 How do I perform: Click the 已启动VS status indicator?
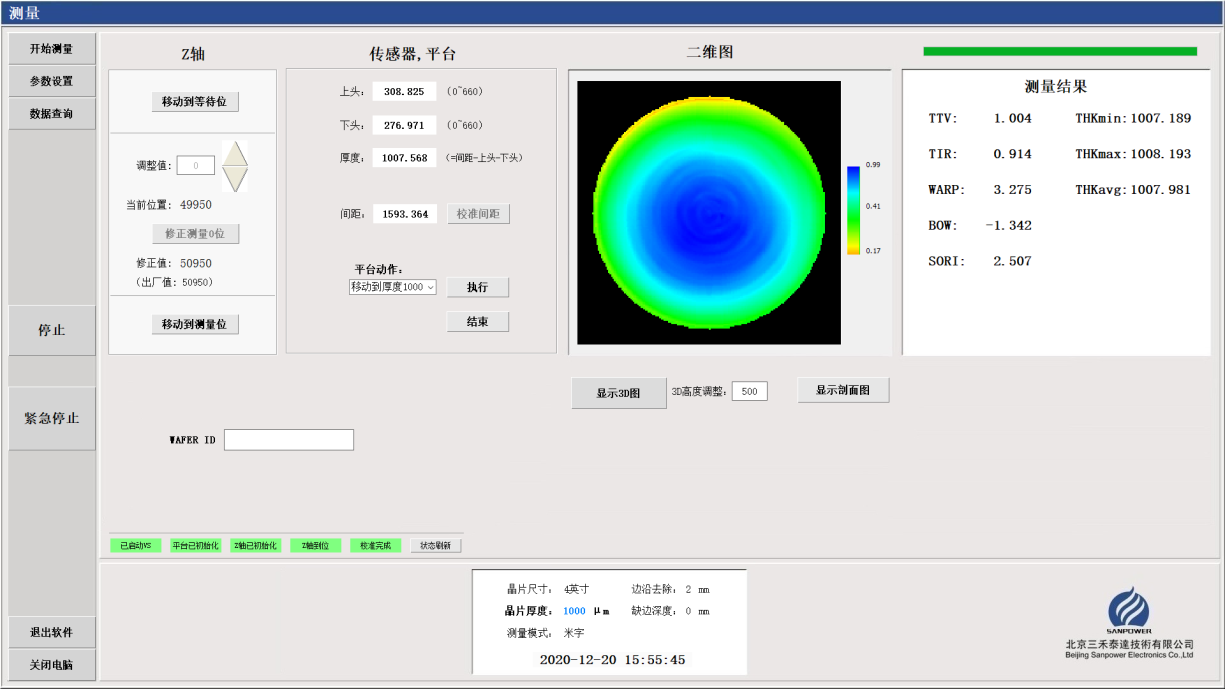135,546
